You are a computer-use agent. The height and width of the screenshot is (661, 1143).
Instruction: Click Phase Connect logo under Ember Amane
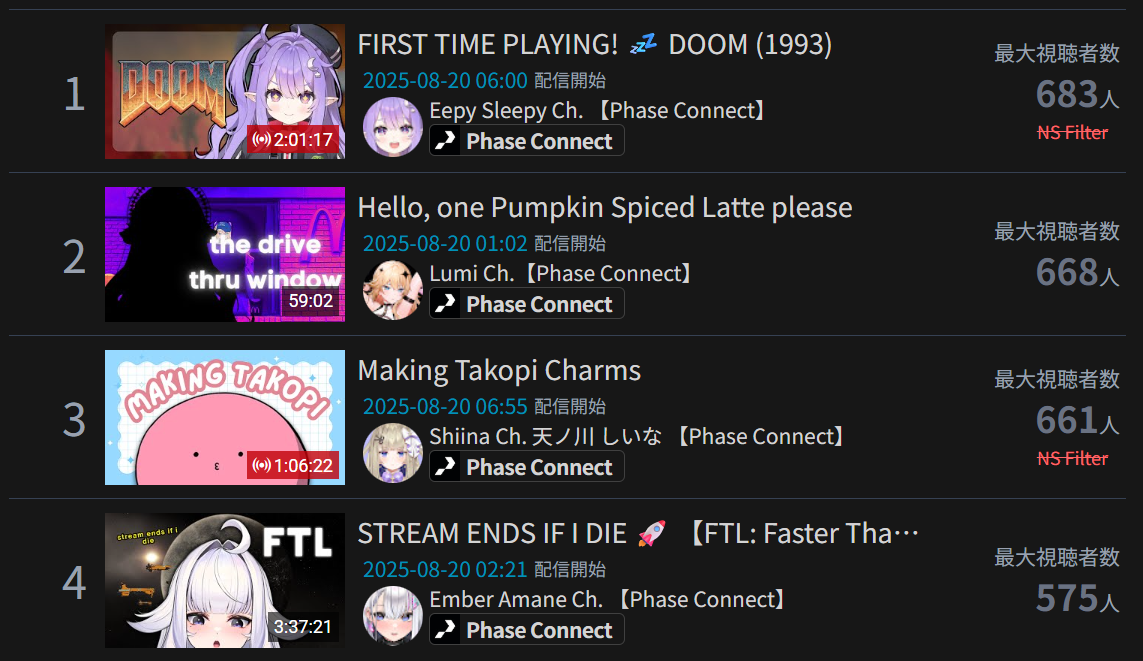click(526, 630)
